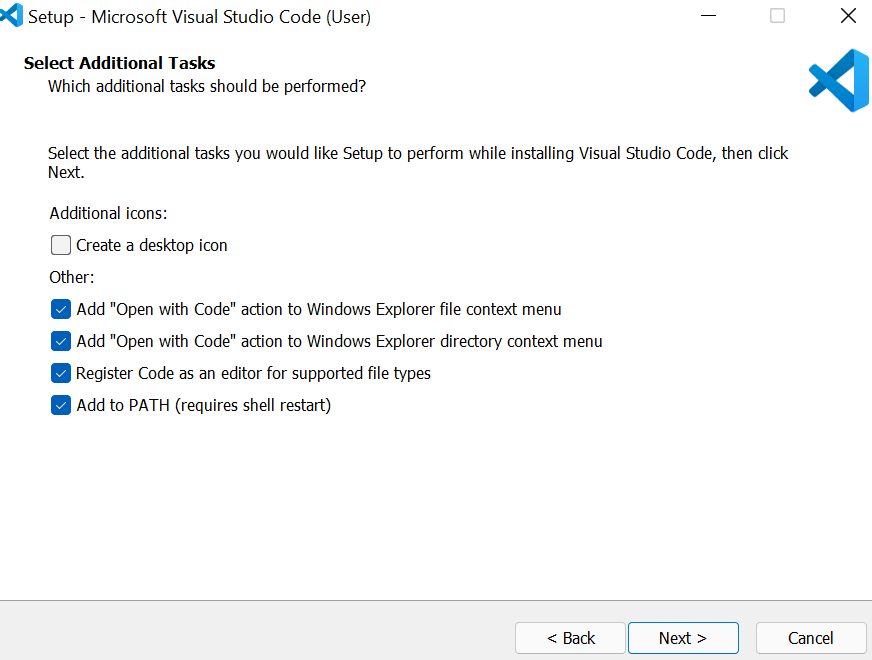Click the disabled maximize button
This screenshot has height=660, width=872.
click(777, 16)
